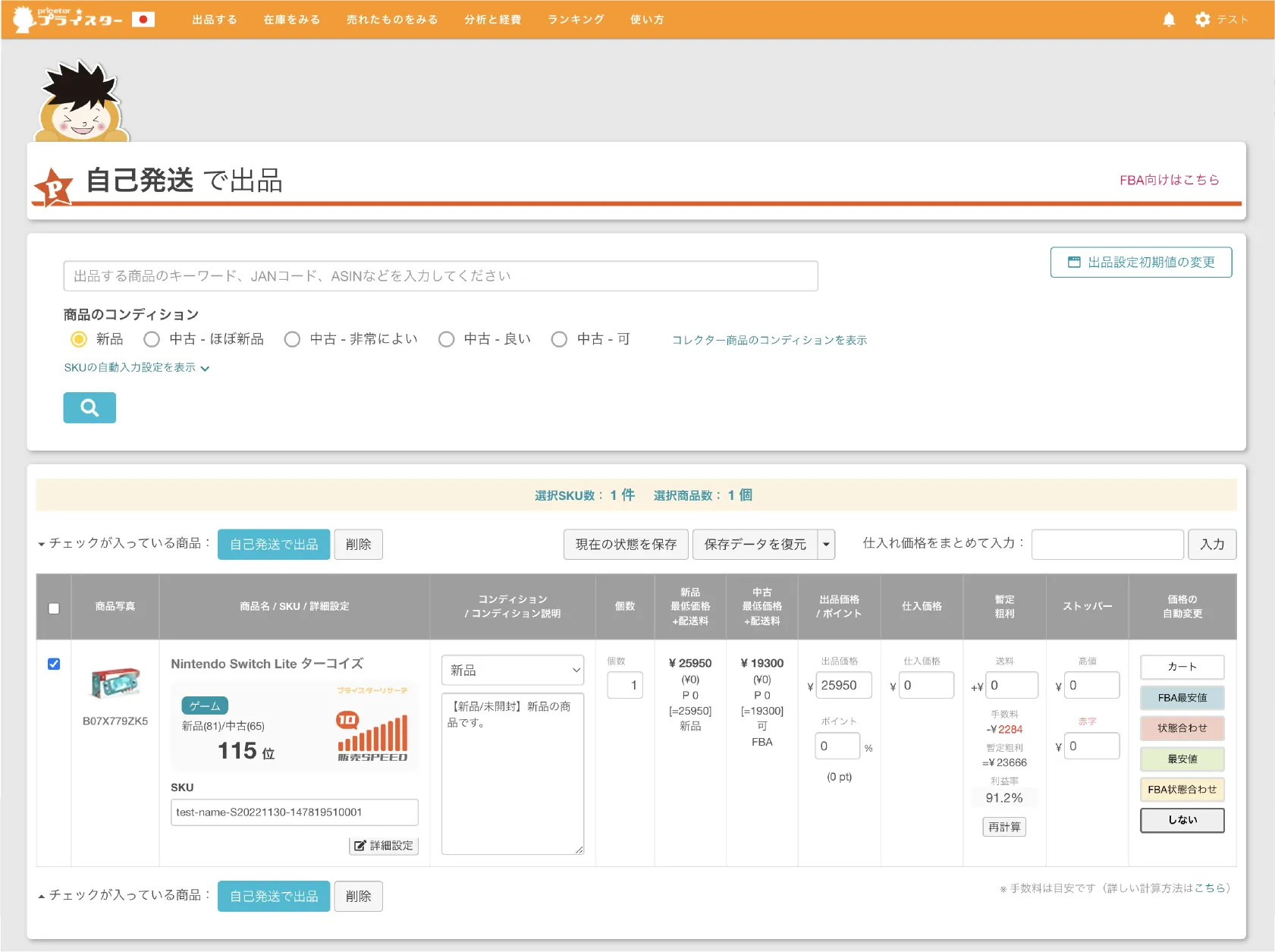This screenshot has height=952, width=1275.
Task: Select しない price auto-change option
Action: point(1182,820)
